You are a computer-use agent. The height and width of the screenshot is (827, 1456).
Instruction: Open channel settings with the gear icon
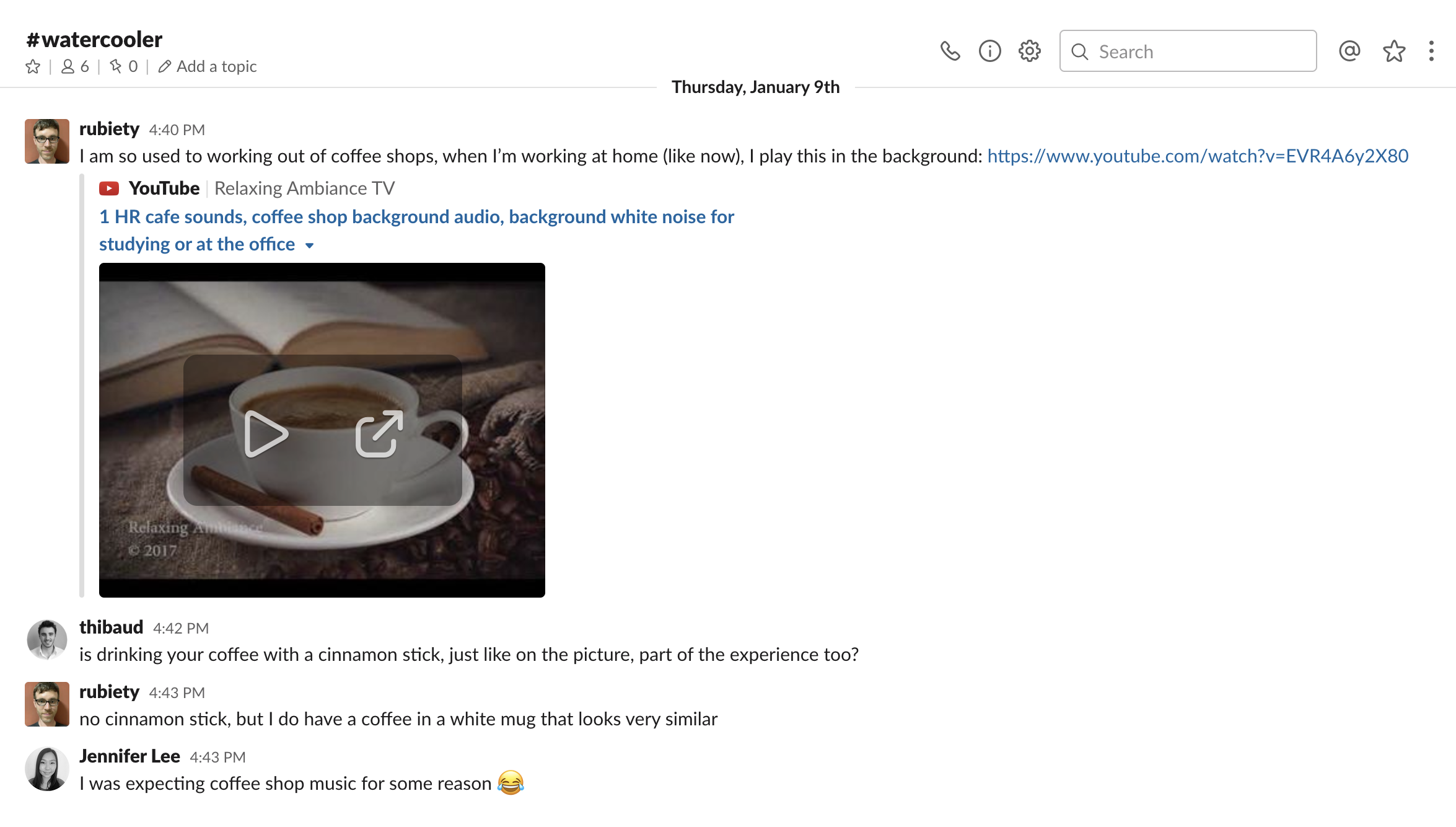click(1029, 51)
